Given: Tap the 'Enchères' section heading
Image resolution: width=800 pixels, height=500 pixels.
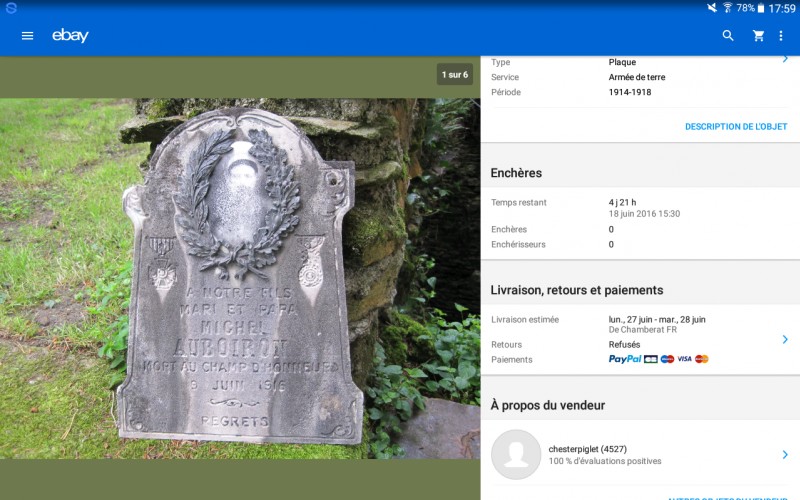Looking at the screenshot, I should (516, 173).
